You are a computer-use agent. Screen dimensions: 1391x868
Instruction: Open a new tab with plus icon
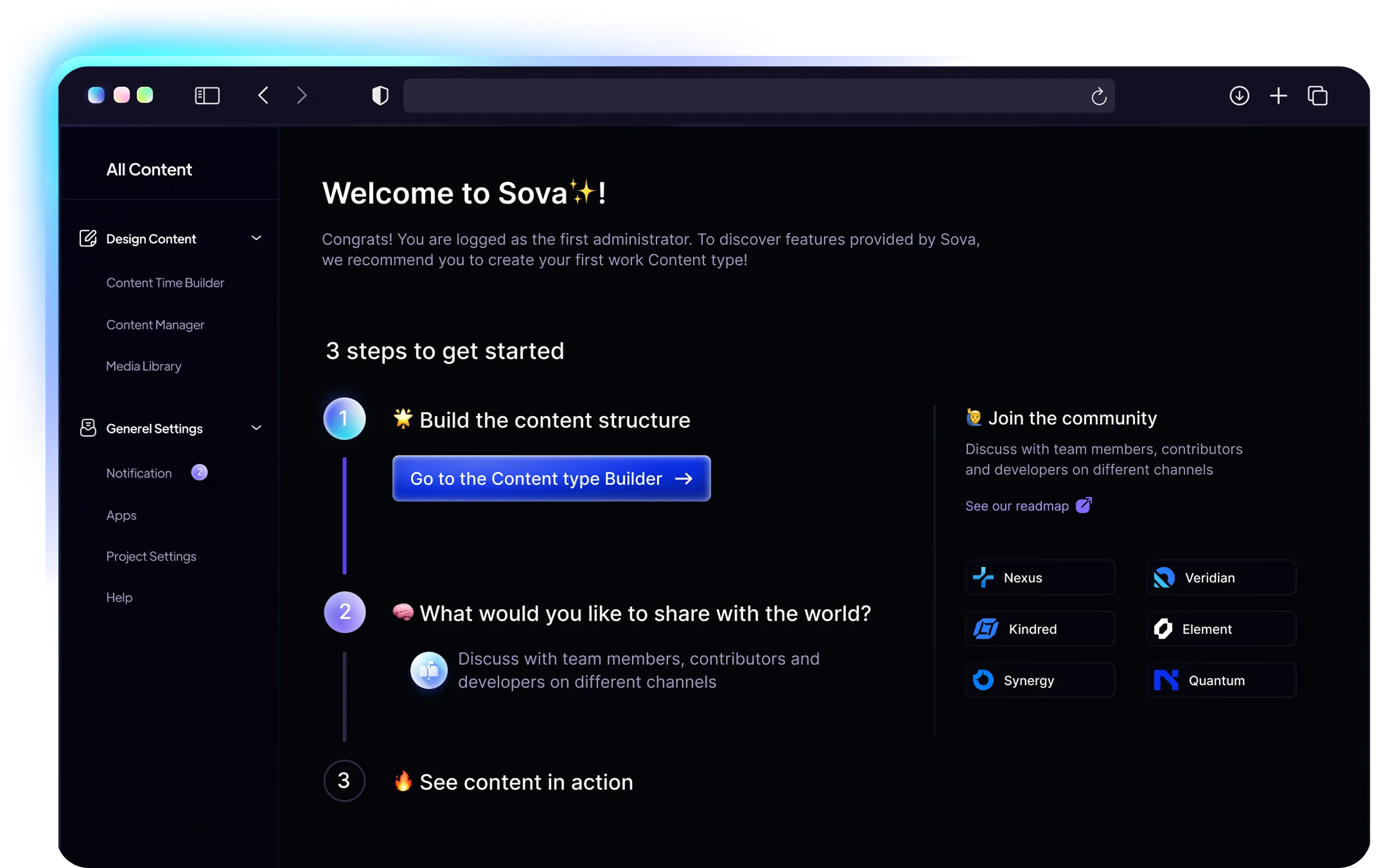pos(1278,95)
